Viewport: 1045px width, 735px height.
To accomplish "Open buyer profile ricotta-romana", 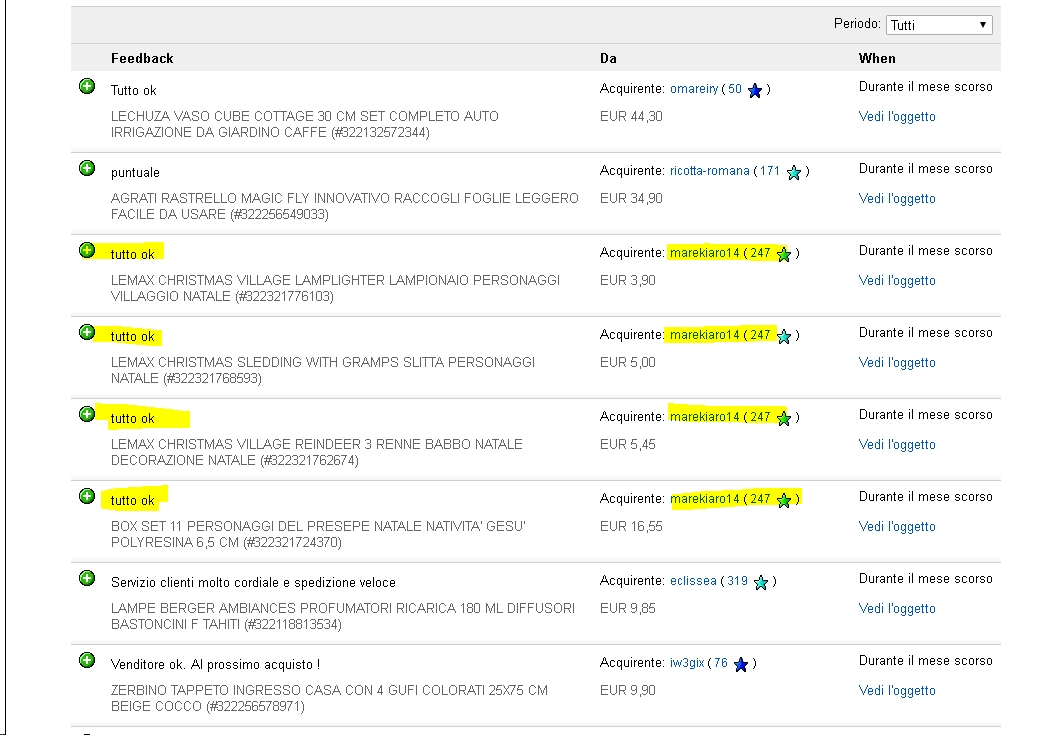I will point(709,171).
